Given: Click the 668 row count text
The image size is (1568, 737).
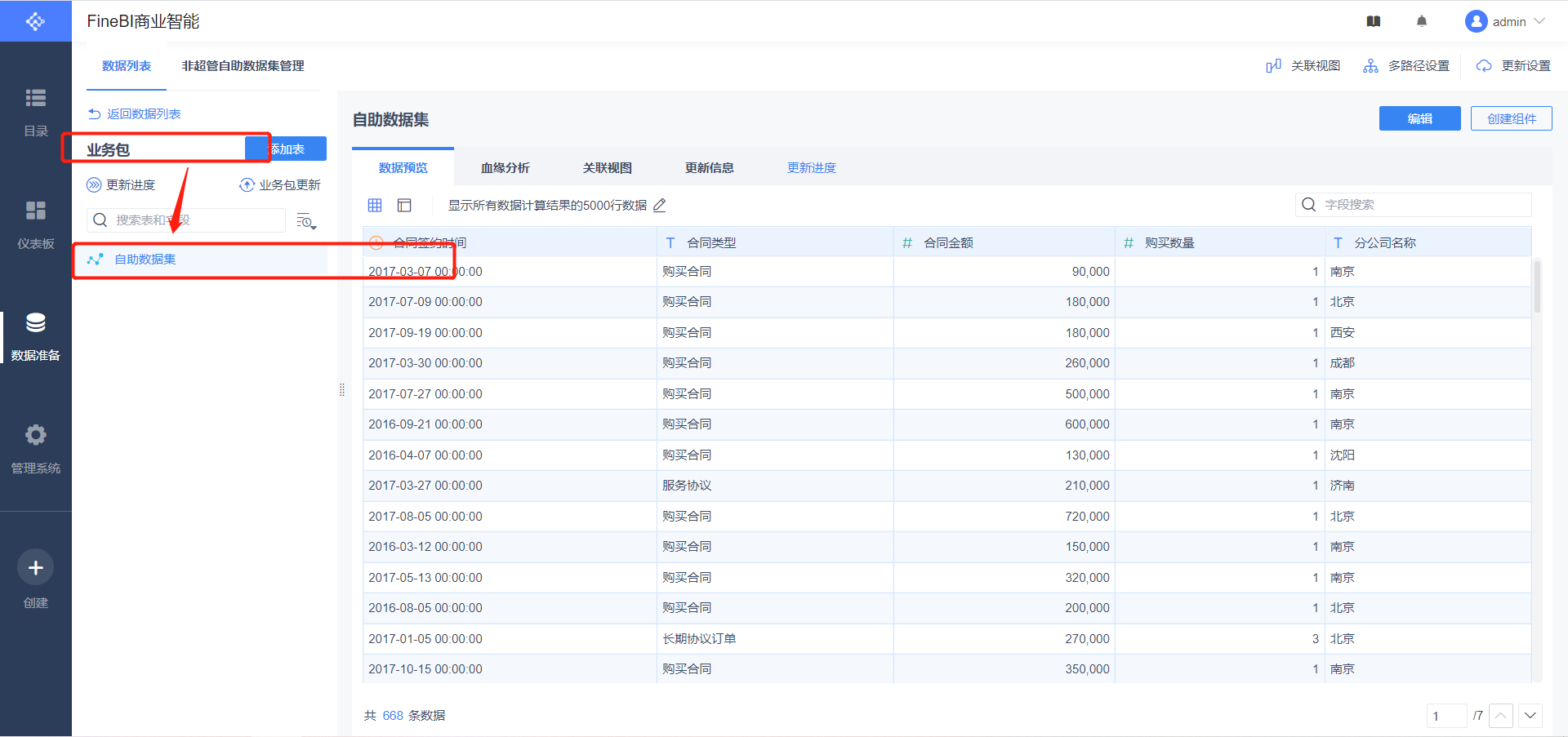Looking at the screenshot, I should [x=393, y=716].
